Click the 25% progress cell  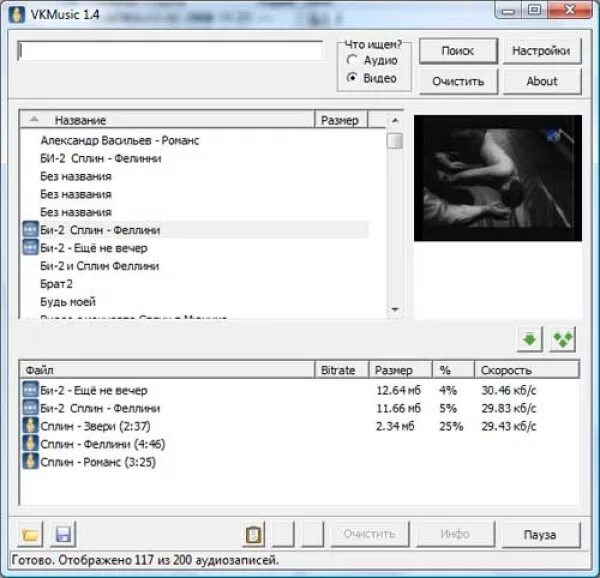coord(451,426)
